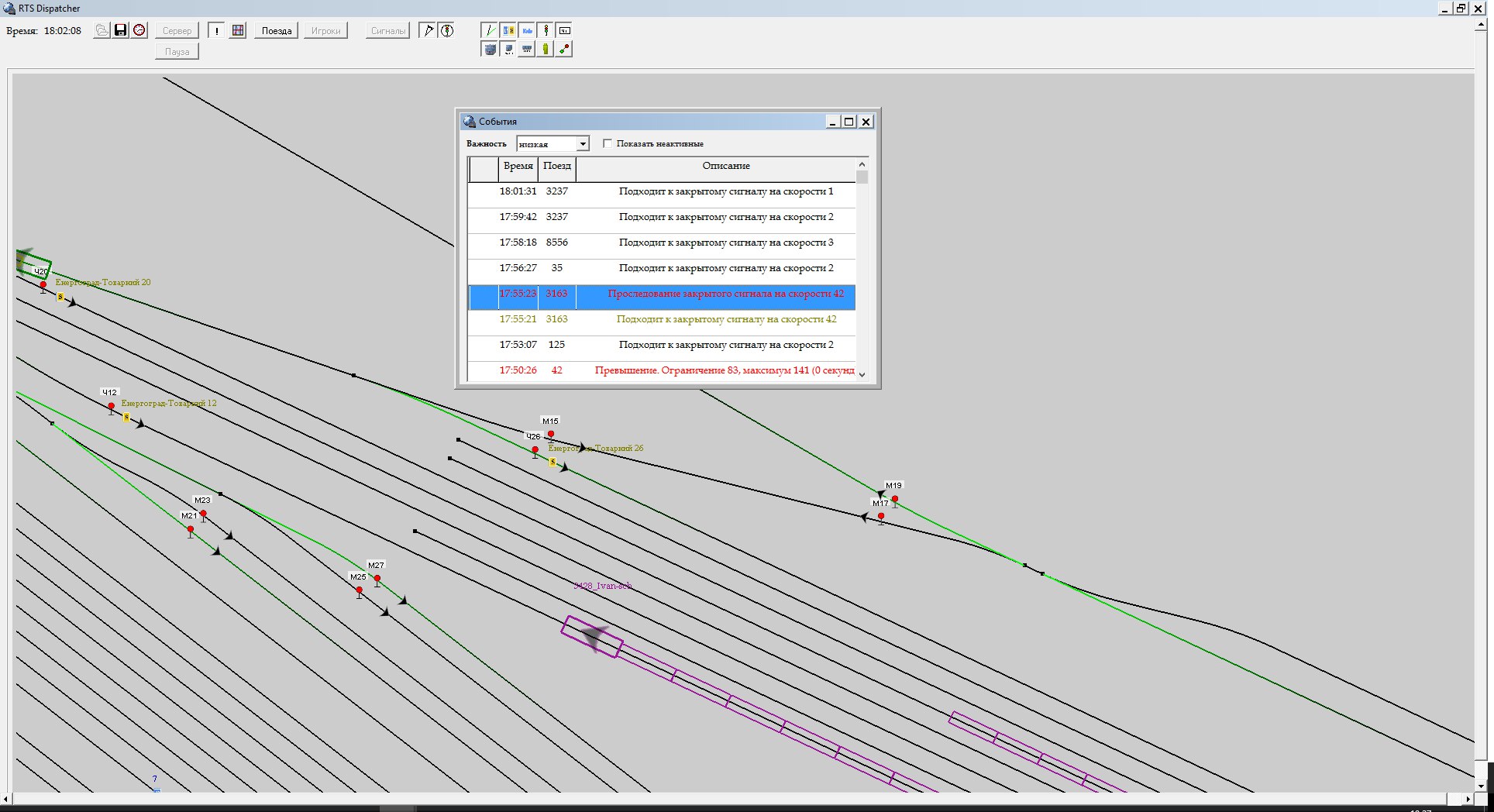Click the Сигналы button
Image resolution: width=1494 pixels, height=812 pixels.
(x=388, y=31)
